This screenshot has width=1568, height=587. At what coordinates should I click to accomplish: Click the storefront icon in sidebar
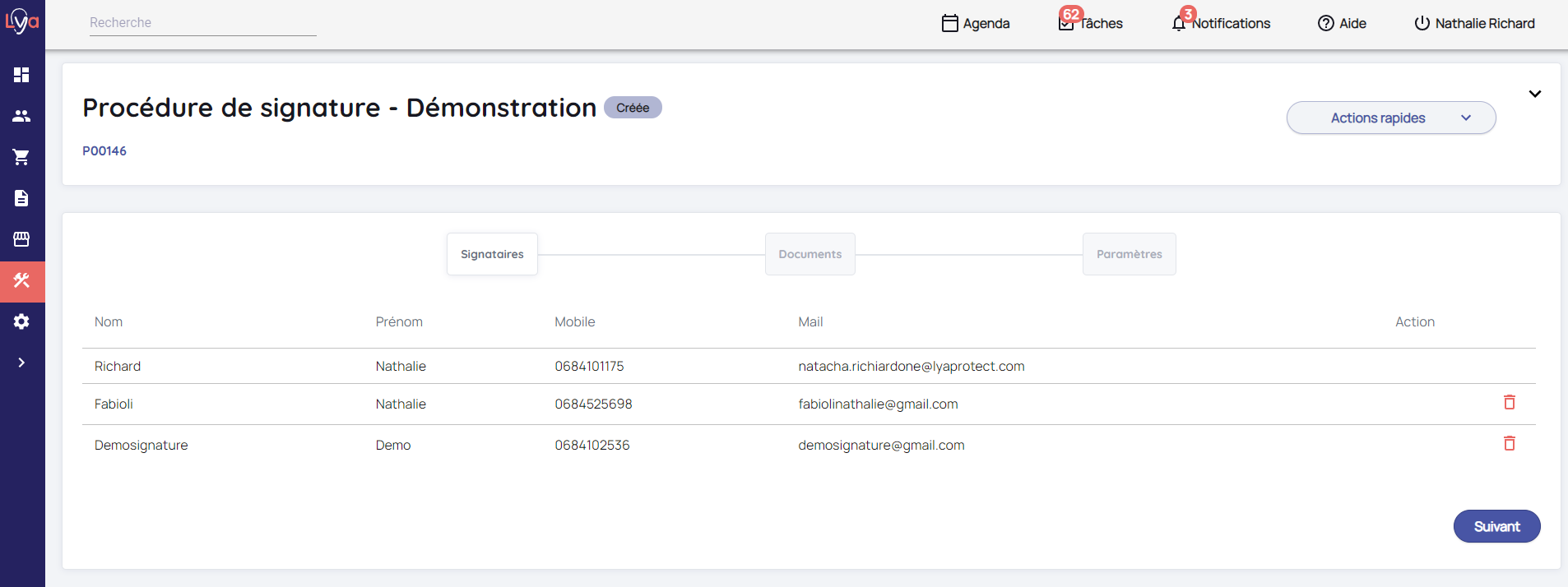[x=21, y=239]
